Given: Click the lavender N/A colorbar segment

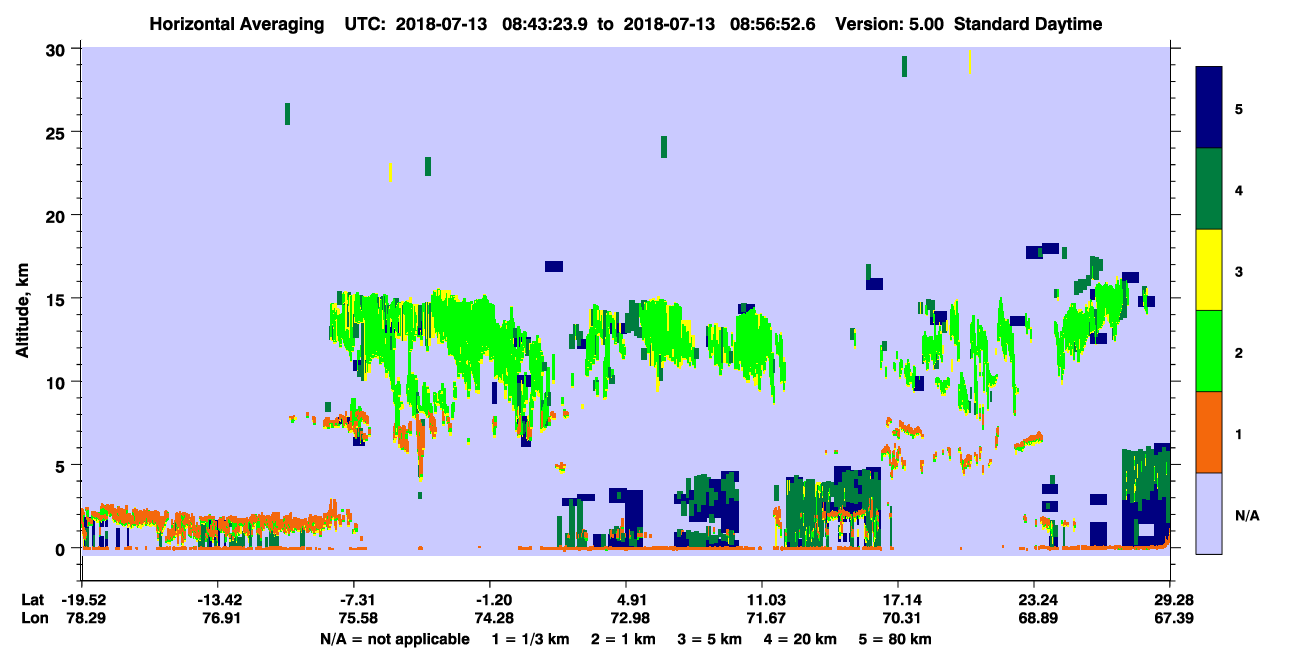Looking at the screenshot, I should pos(1209,513).
